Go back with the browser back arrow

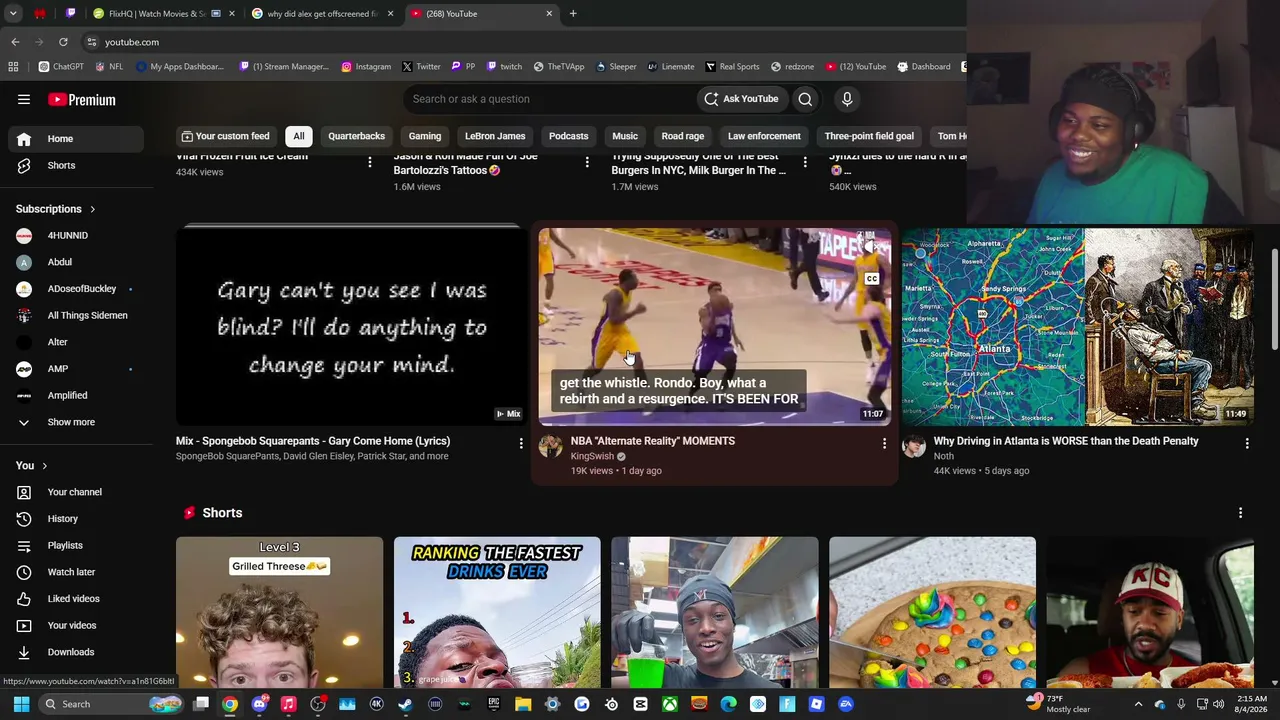point(15,42)
